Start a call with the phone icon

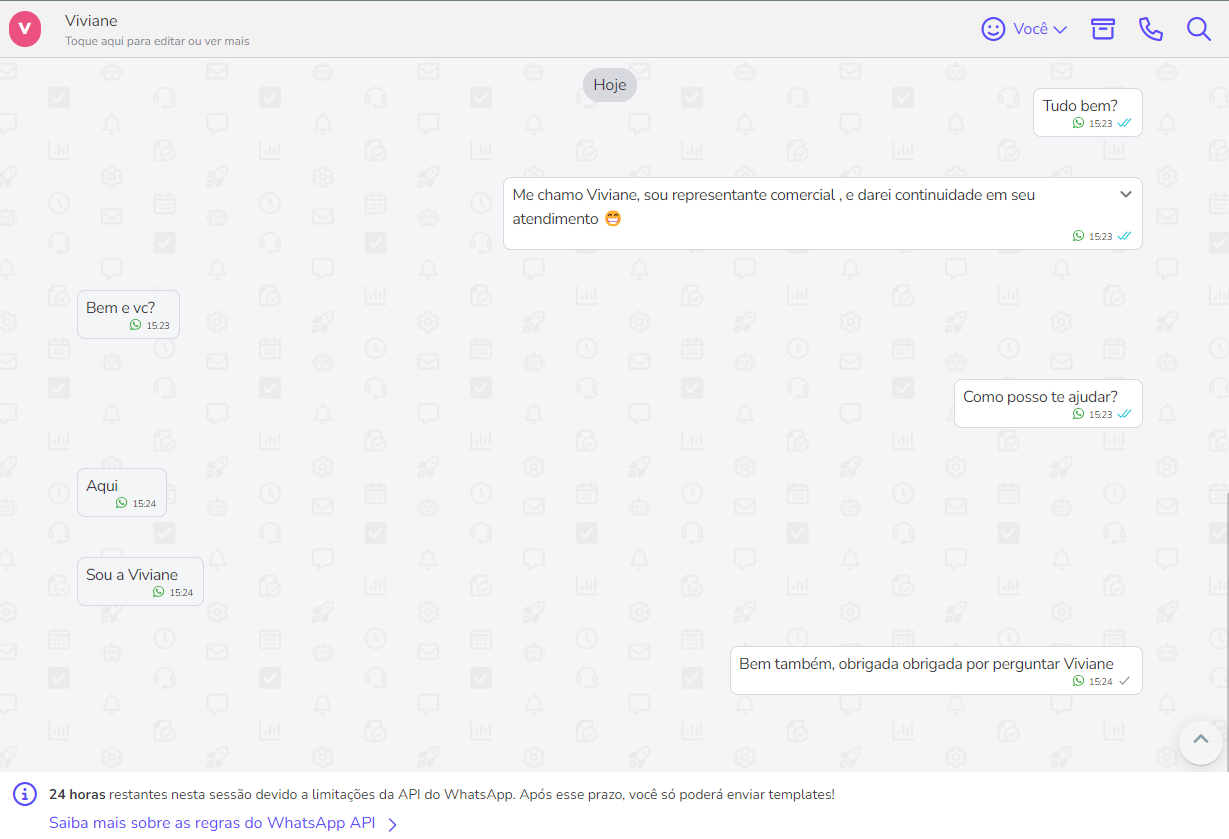tap(1150, 29)
